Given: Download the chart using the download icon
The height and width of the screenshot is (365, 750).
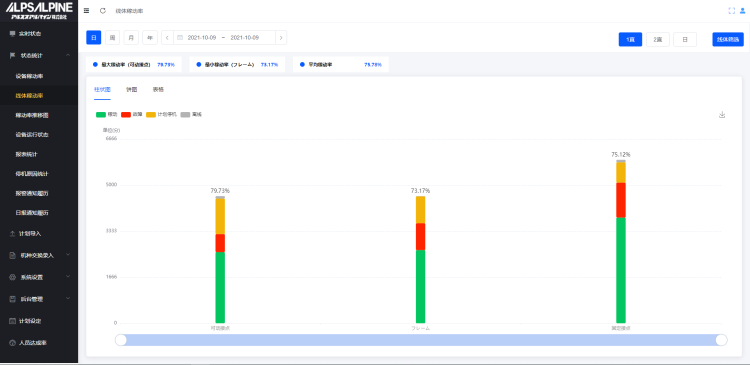Looking at the screenshot, I should 722,115.
